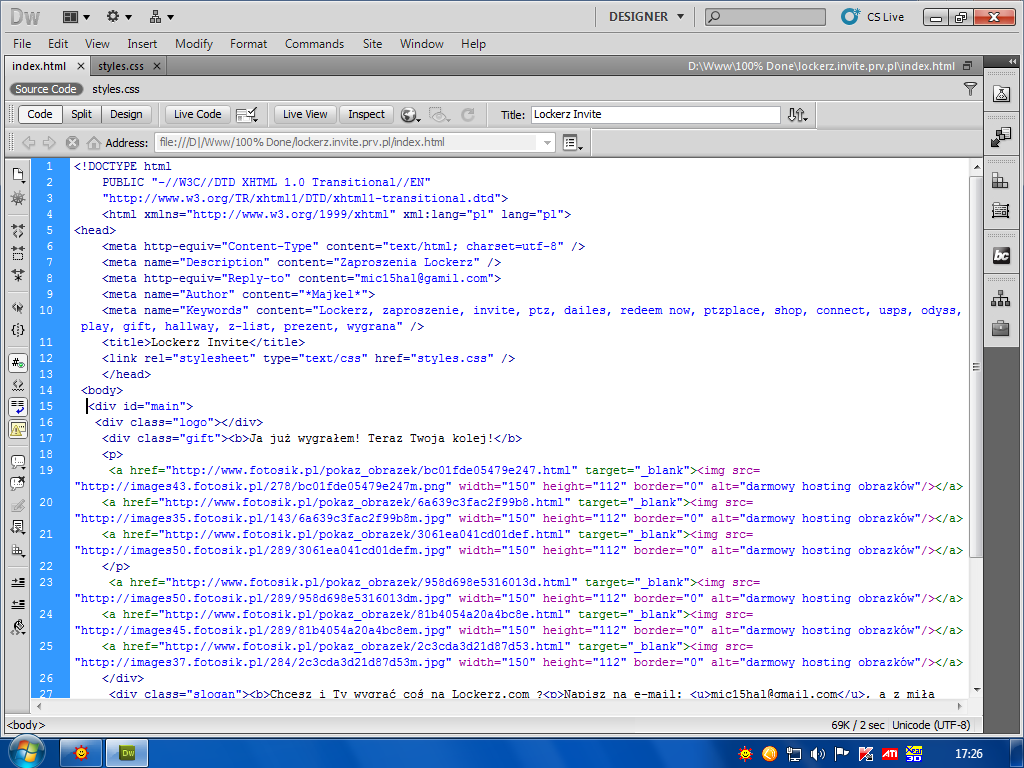Screen dimensions: 1024x768
Task: Remove comment from the code
Action: pos(18,484)
